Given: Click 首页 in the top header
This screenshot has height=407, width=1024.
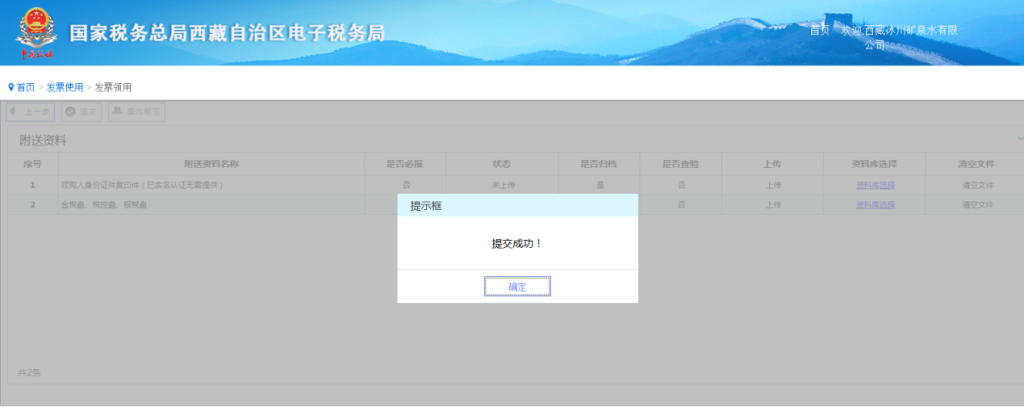Looking at the screenshot, I should 819,31.
